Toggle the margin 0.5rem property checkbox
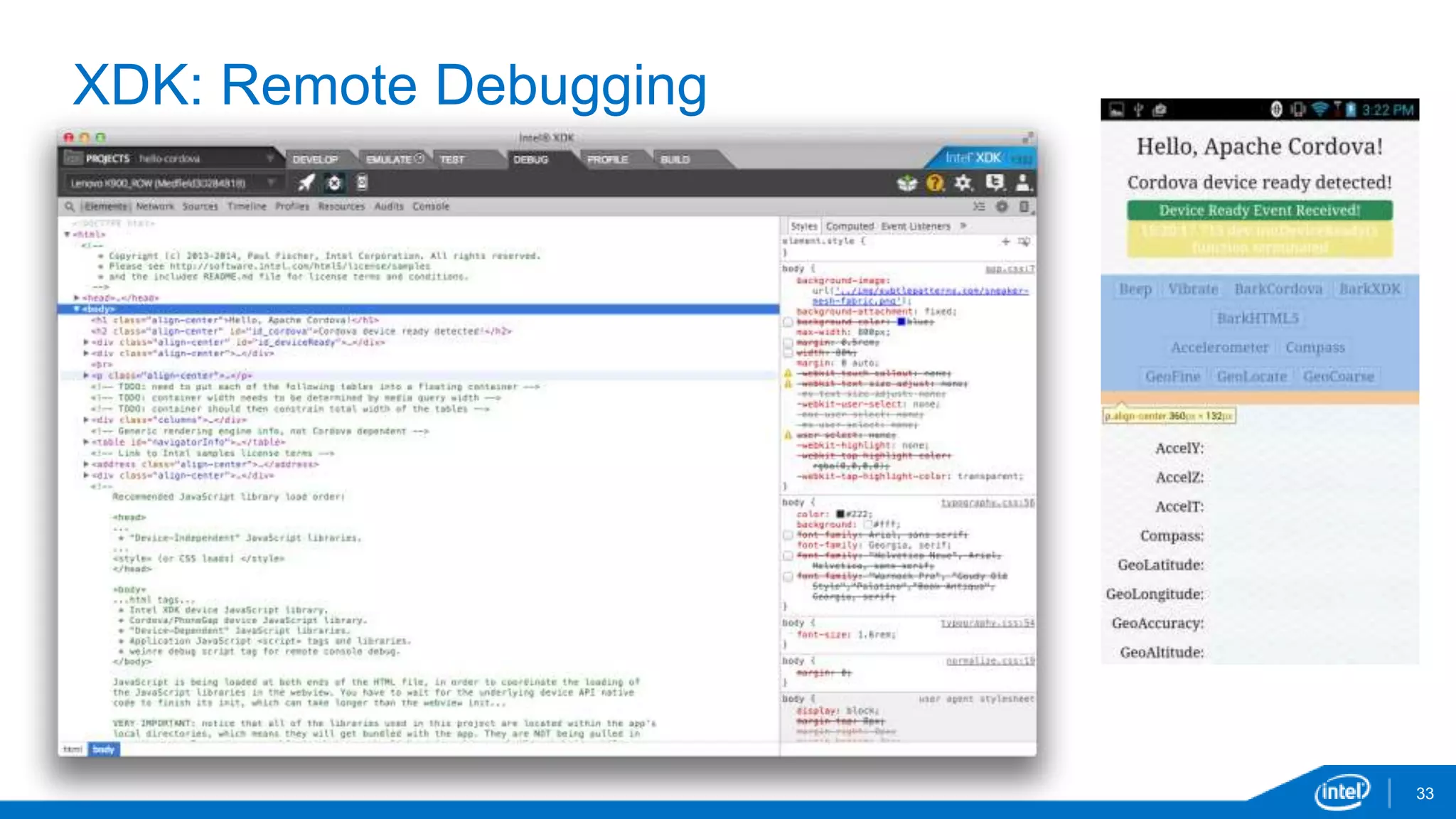Image resolution: width=1456 pixels, height=819 pixels. [788, 343]
